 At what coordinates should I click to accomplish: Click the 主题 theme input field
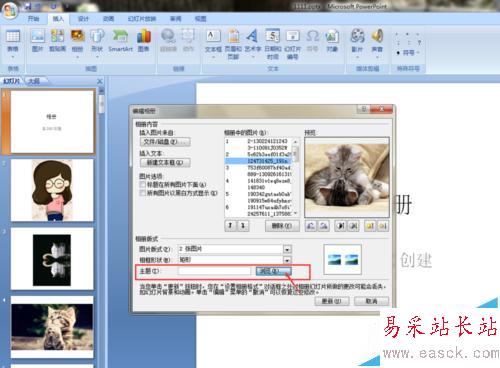214,271
